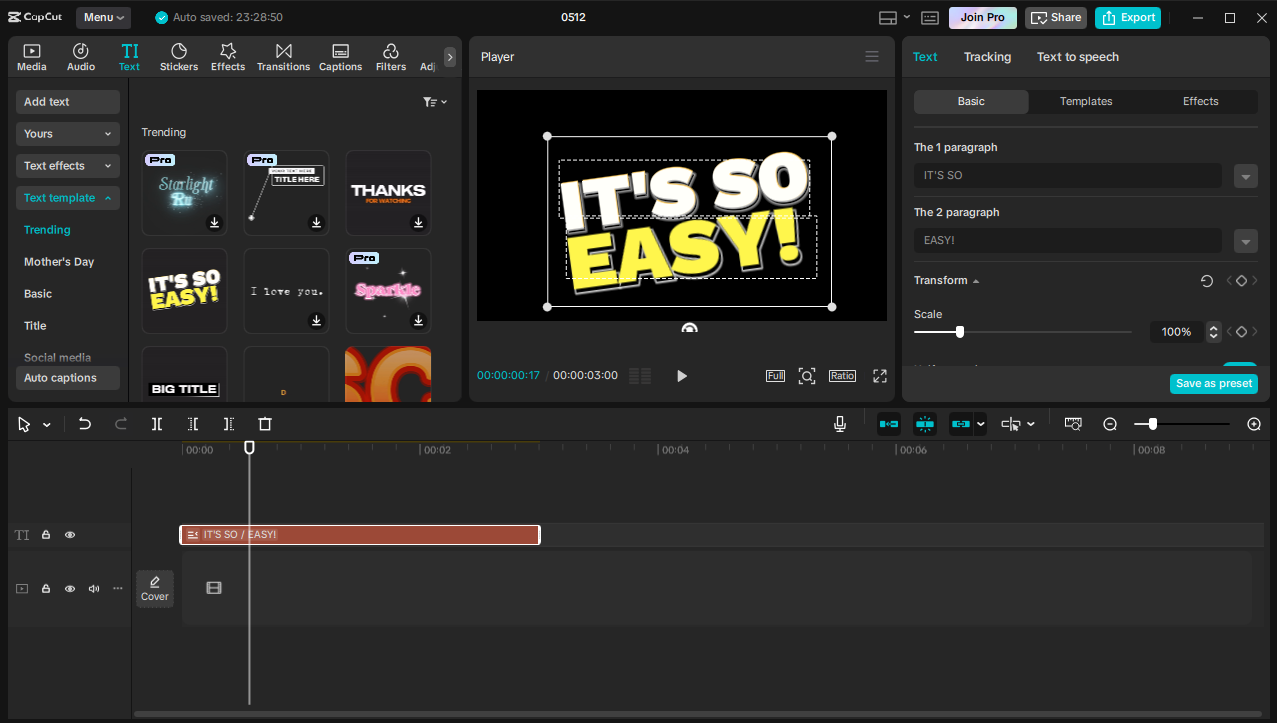Image resolution: width=1277 pixels, height=723 pixels.
Task: Switch to the Transitions panel
Action: [283, 56]
